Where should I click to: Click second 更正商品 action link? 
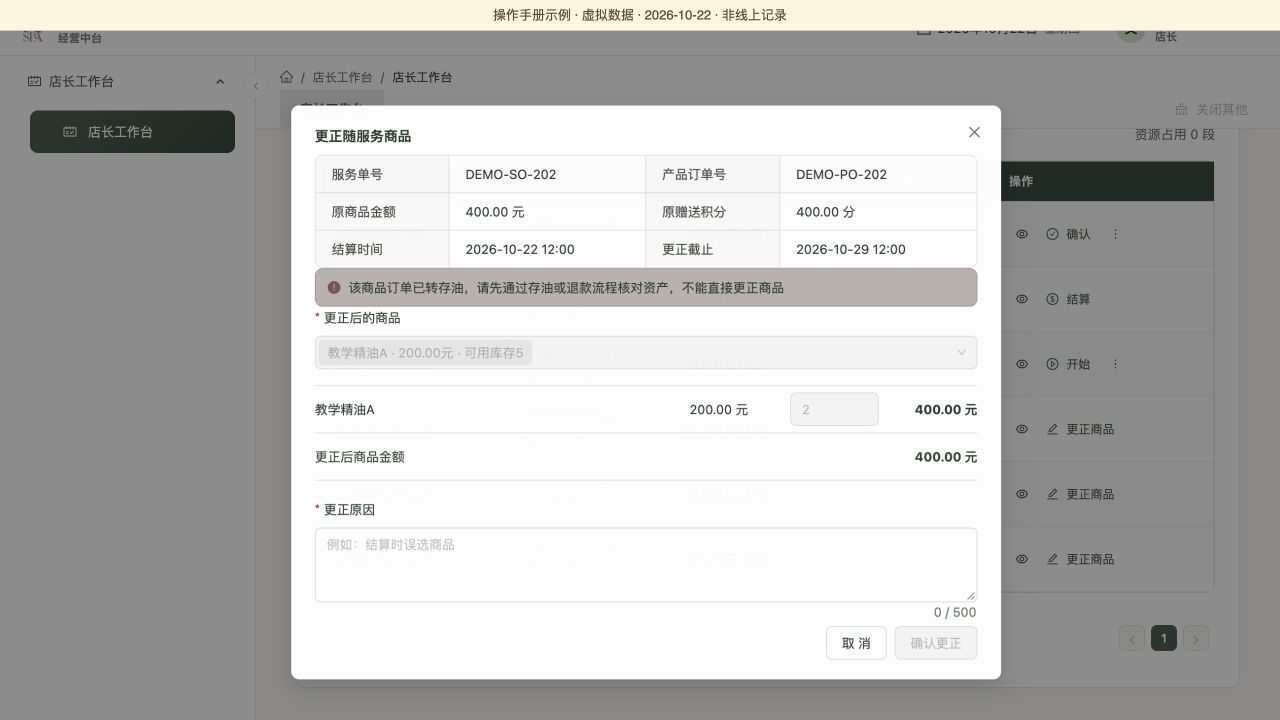point(1080,494)
